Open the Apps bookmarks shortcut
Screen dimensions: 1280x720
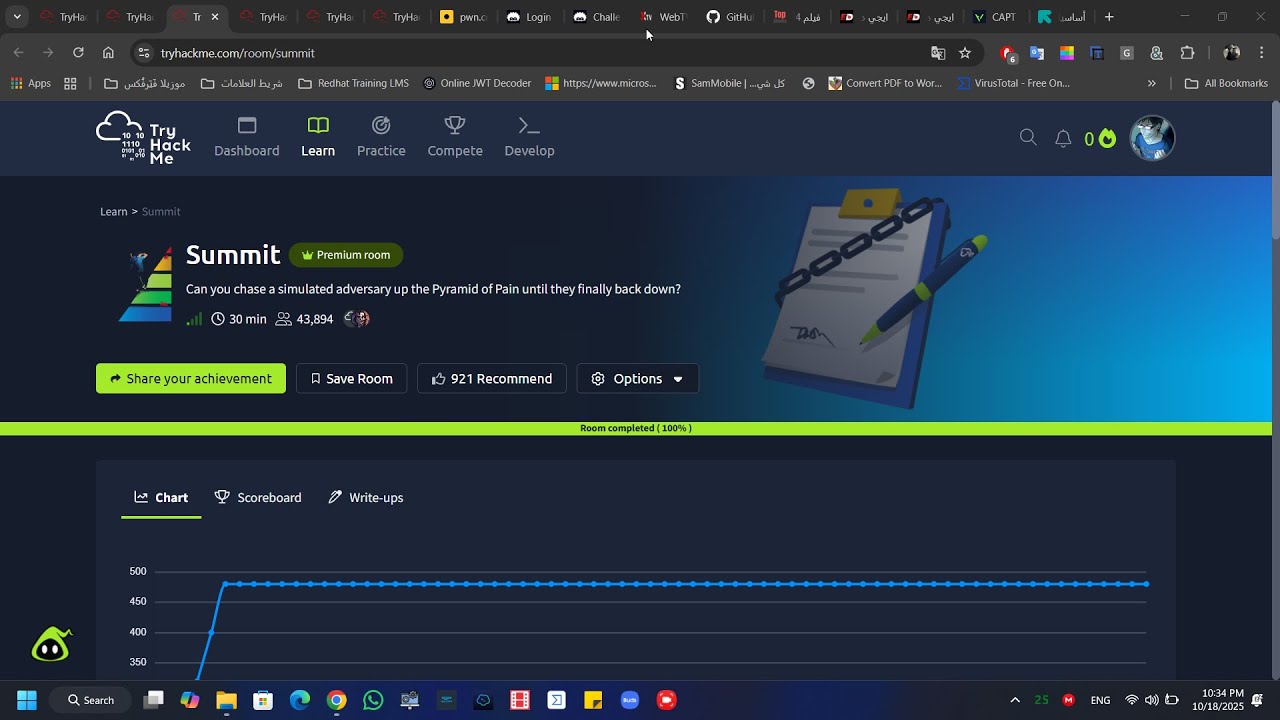point(30,84)
